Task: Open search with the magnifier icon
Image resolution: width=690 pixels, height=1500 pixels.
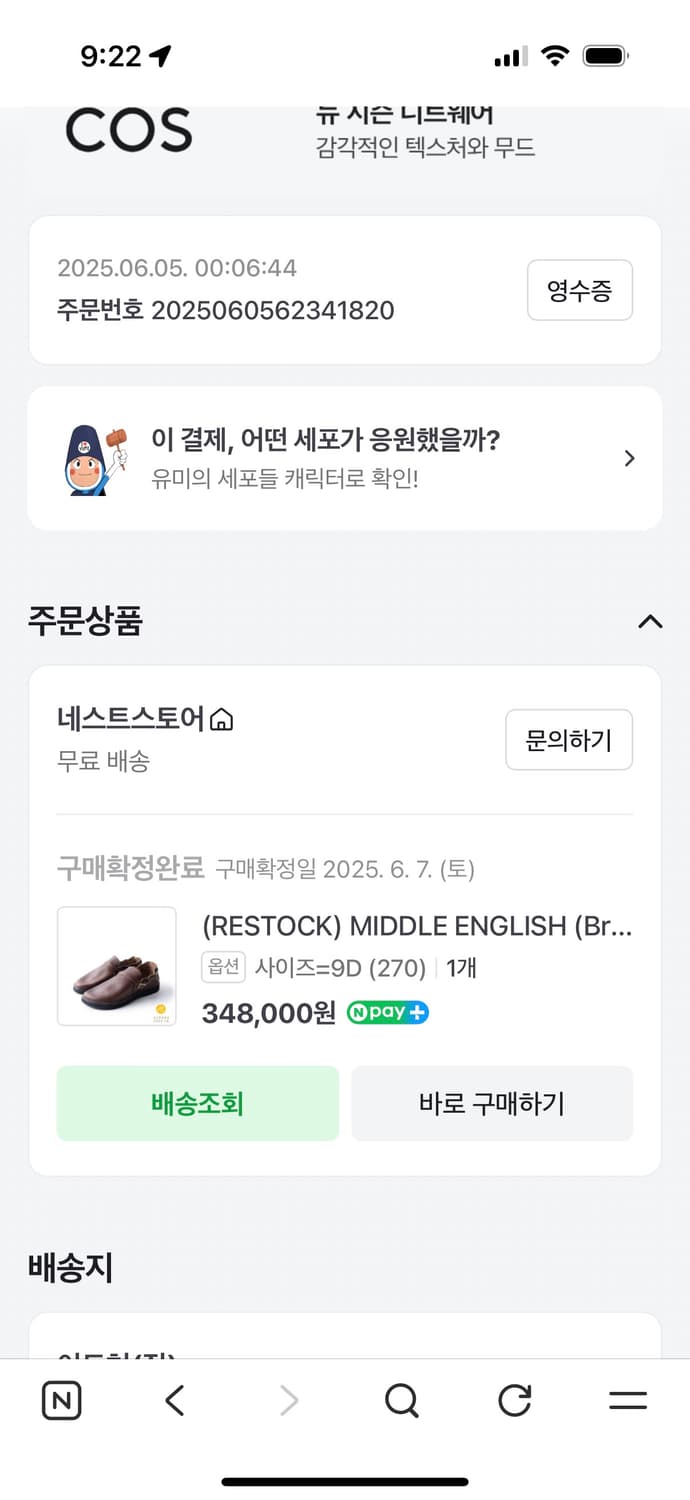Action: pyautogui.click(x=402, y=1400)
